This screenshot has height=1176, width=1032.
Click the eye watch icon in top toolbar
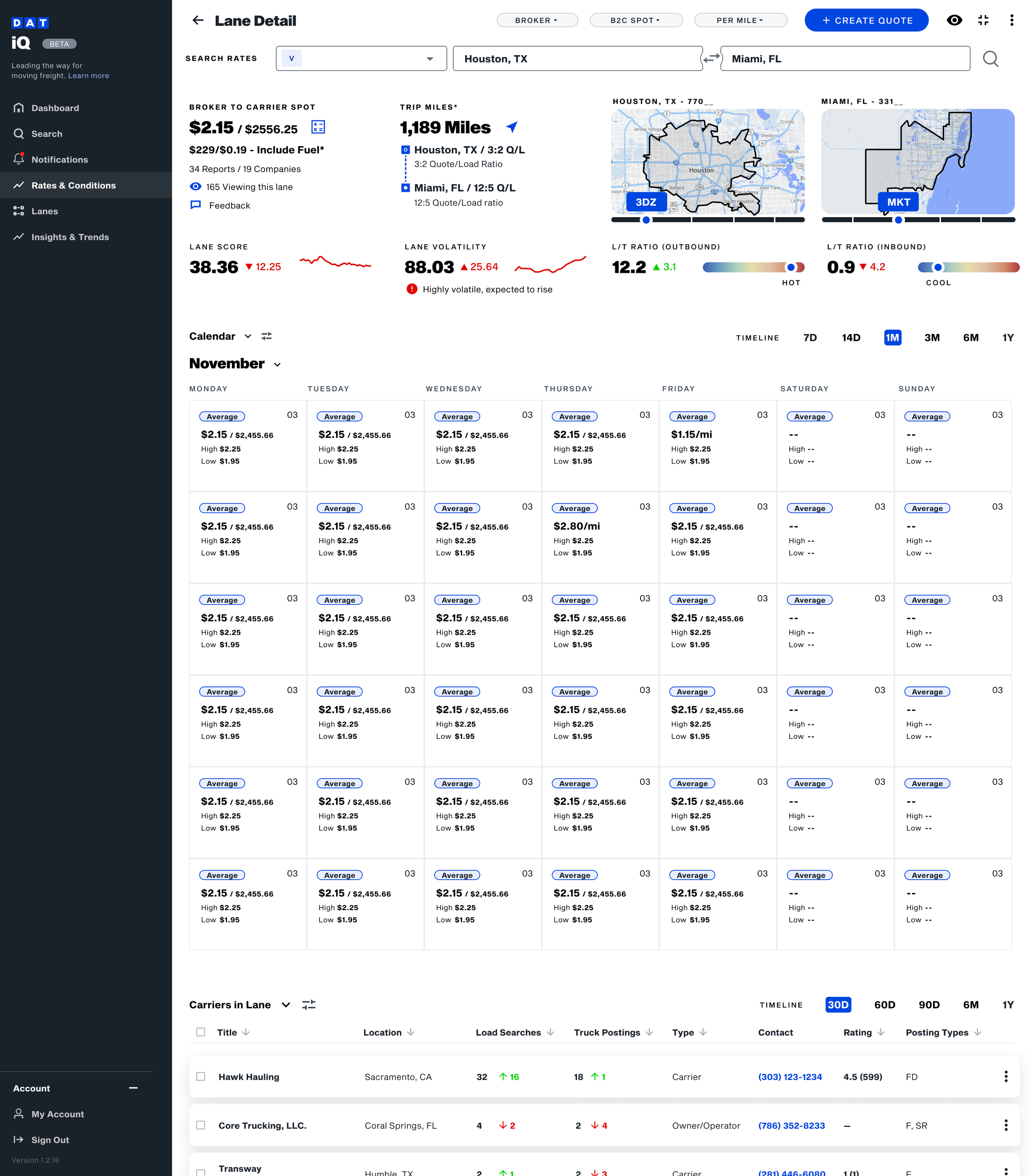[x=955, y=20]
